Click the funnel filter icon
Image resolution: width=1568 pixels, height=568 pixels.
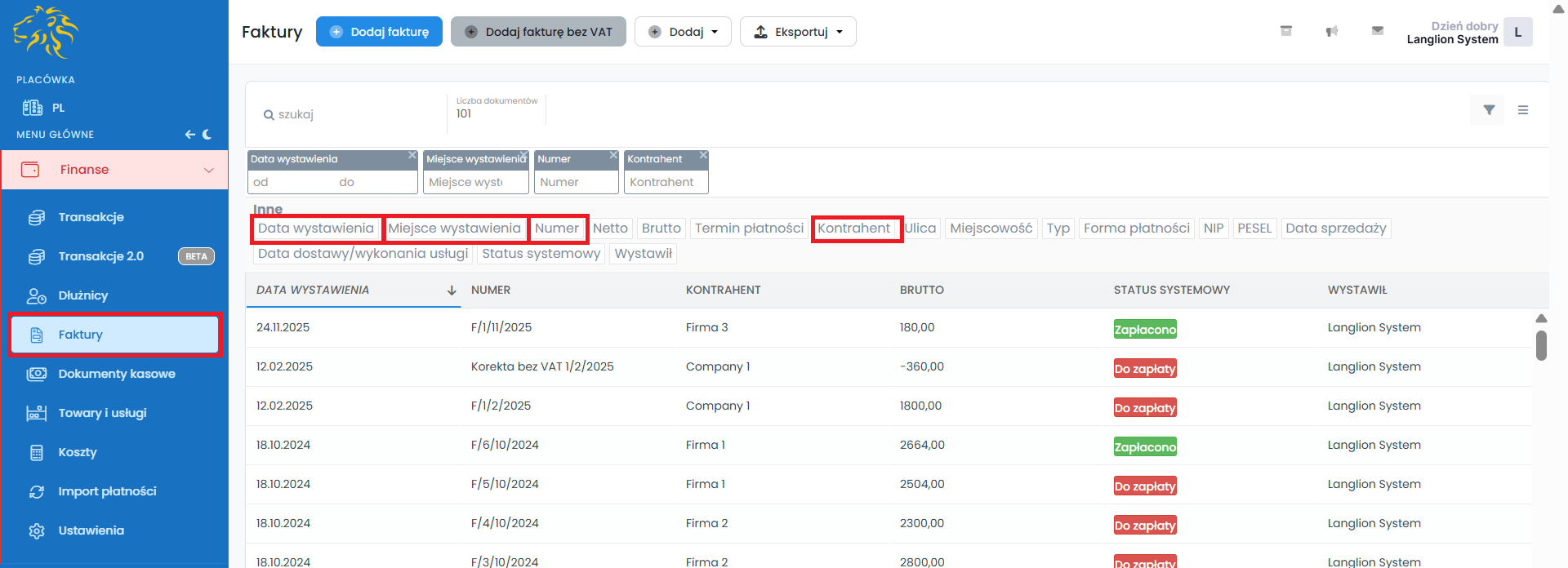click(1488, 110)
